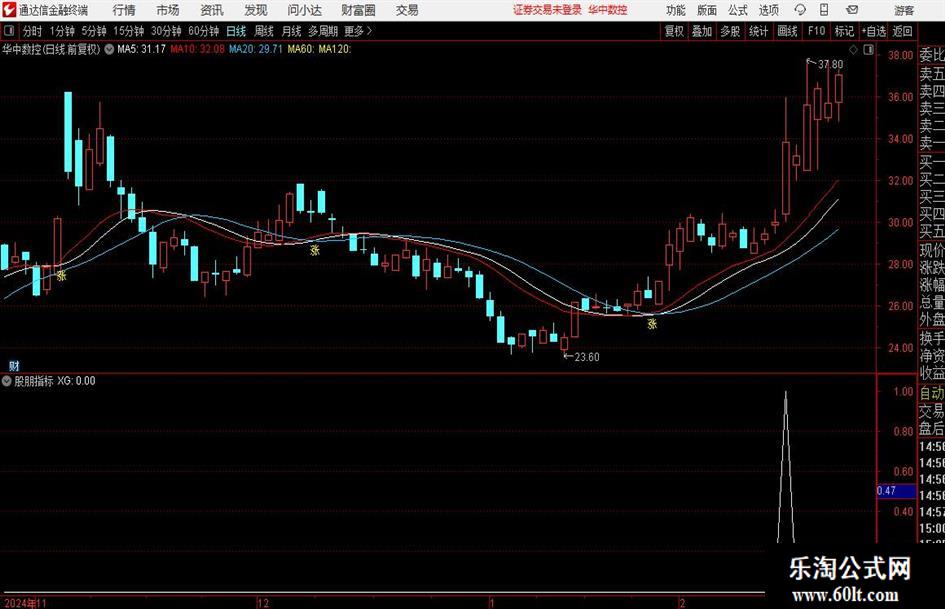Click the diamond icon above the price axis
Image resolution: width=945 pixels, height=609 pixels.
coord(853,49)
